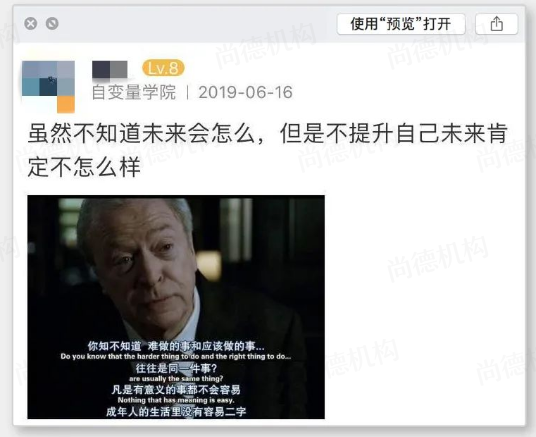The width and height of the screenshot is (536, 437).
Task: Click the subtitle starting "Do you know that"
Action: coord(176,356)
